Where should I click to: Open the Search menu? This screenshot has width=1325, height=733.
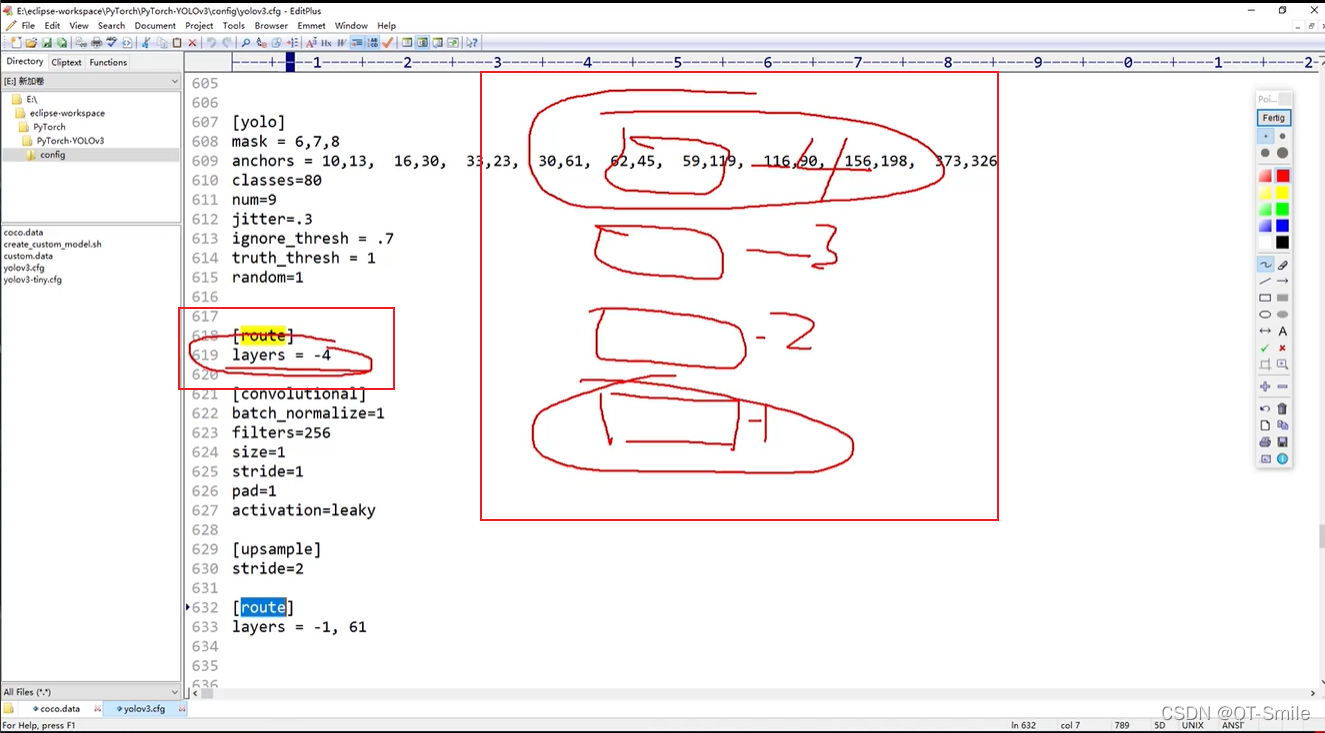point(111,25)
